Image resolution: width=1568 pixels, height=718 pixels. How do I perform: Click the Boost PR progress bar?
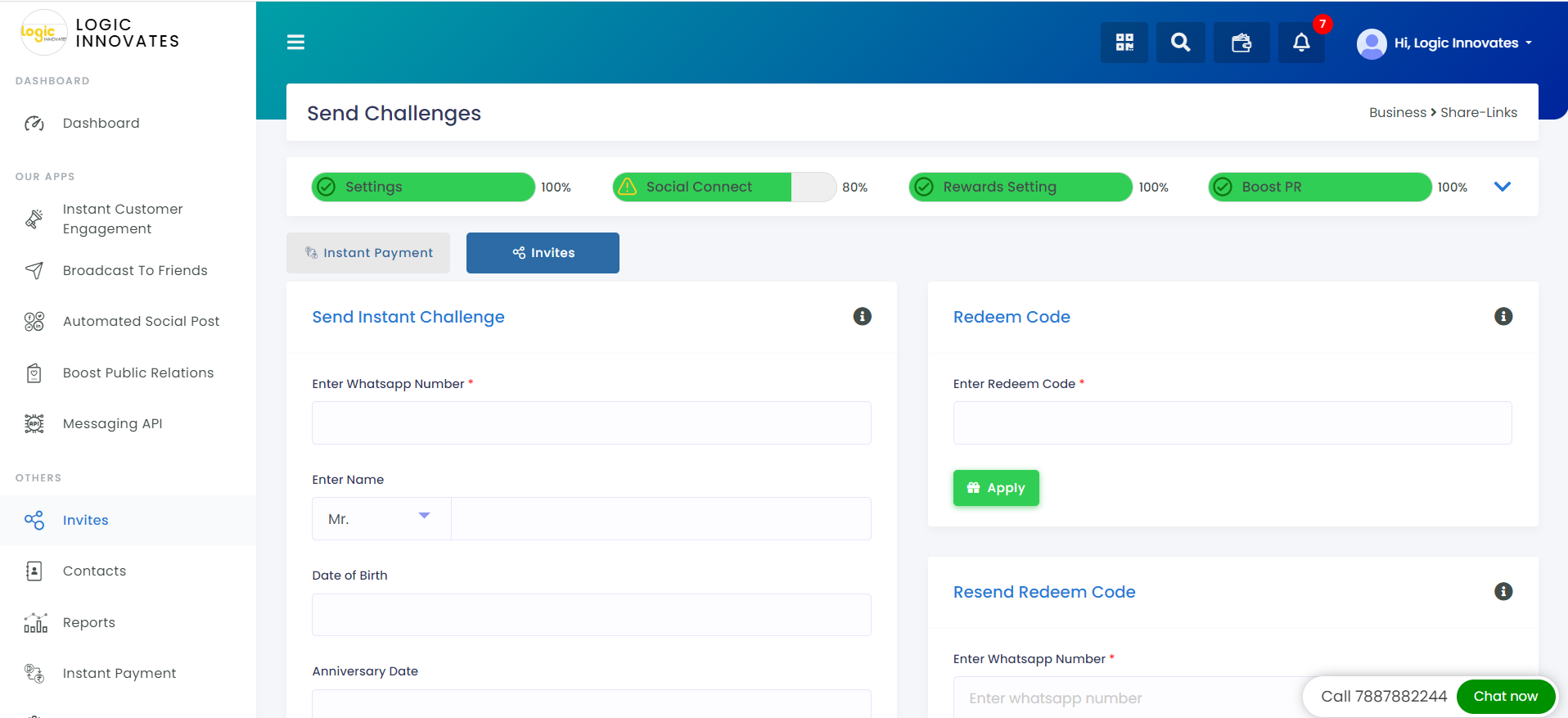(1320, 187)
